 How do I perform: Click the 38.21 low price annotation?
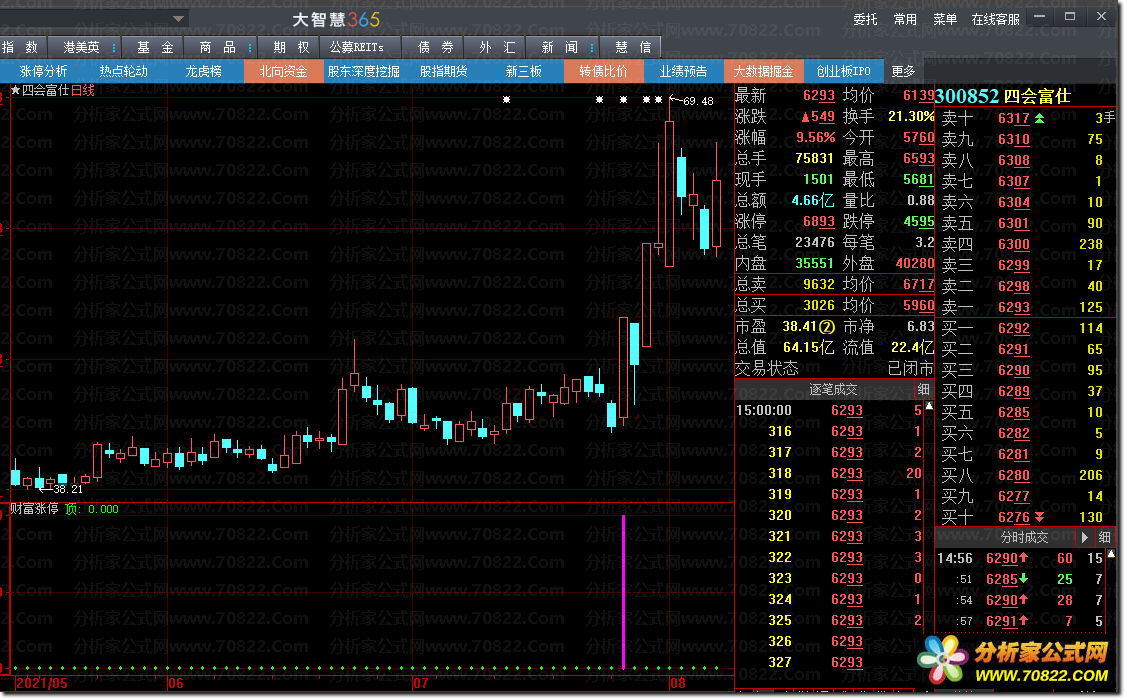(68, 489)
